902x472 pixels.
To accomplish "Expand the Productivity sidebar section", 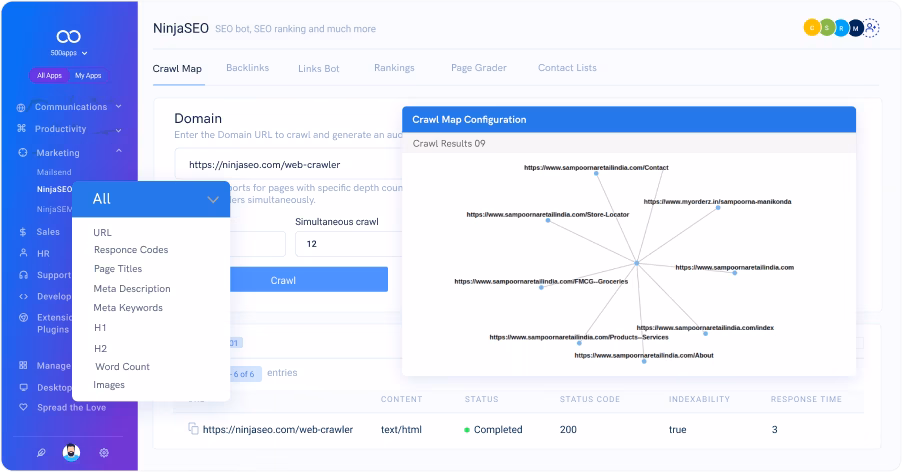I will pyautogui.click(x=118, y=129).
